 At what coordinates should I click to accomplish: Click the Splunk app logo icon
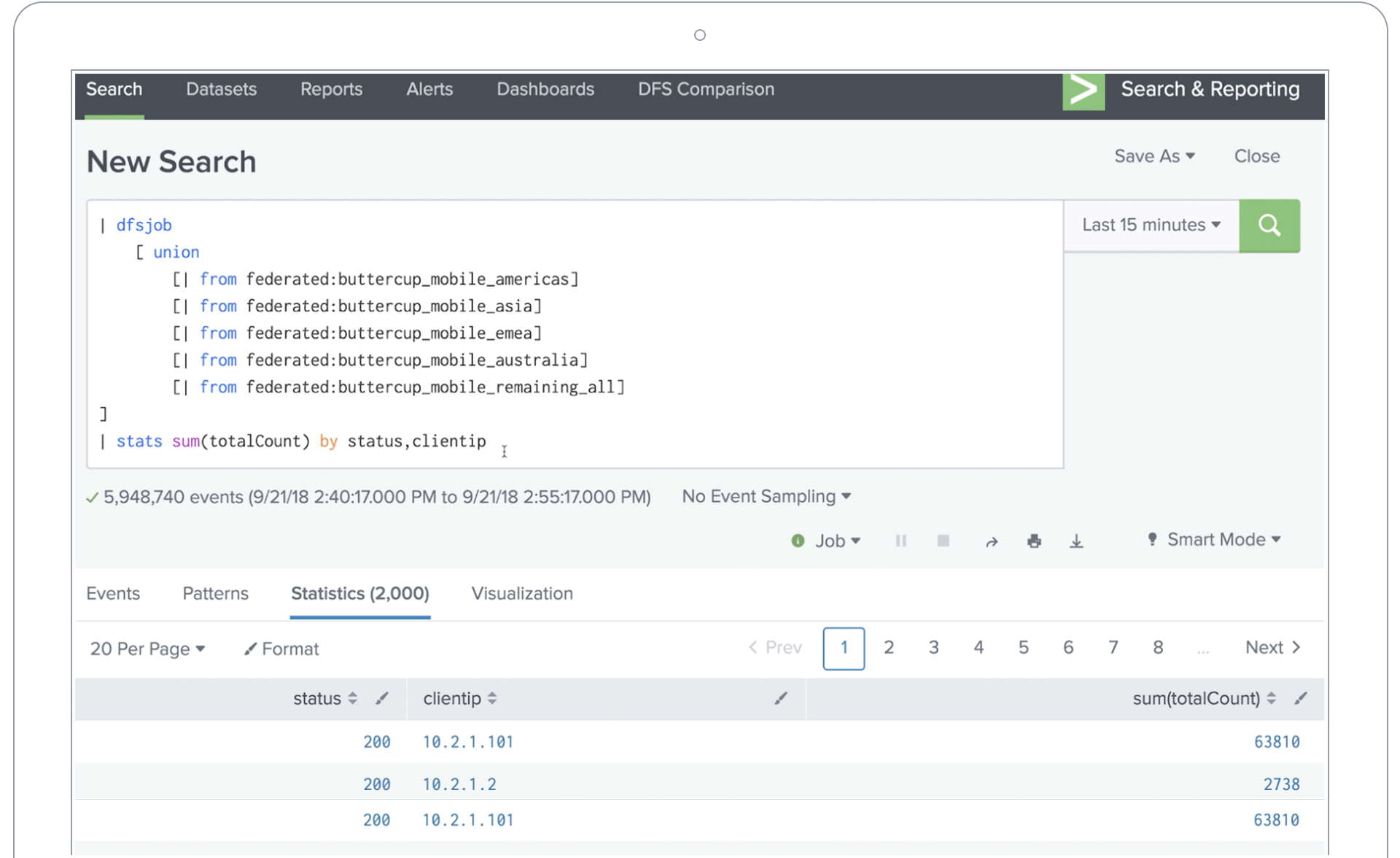(1084, 91)
